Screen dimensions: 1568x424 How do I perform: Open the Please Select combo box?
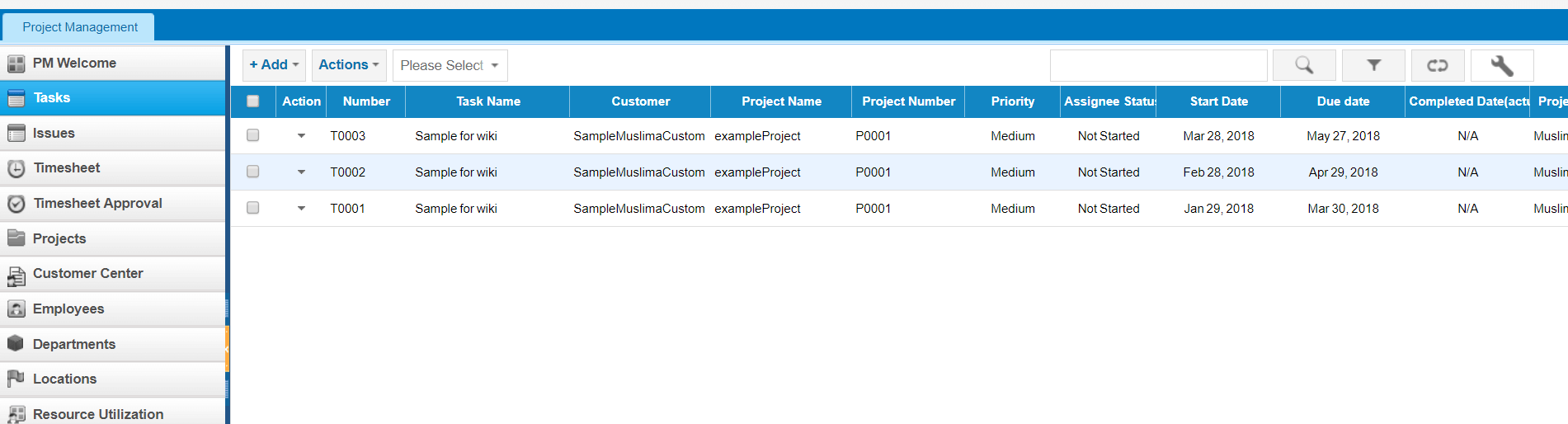click(450, 65)
